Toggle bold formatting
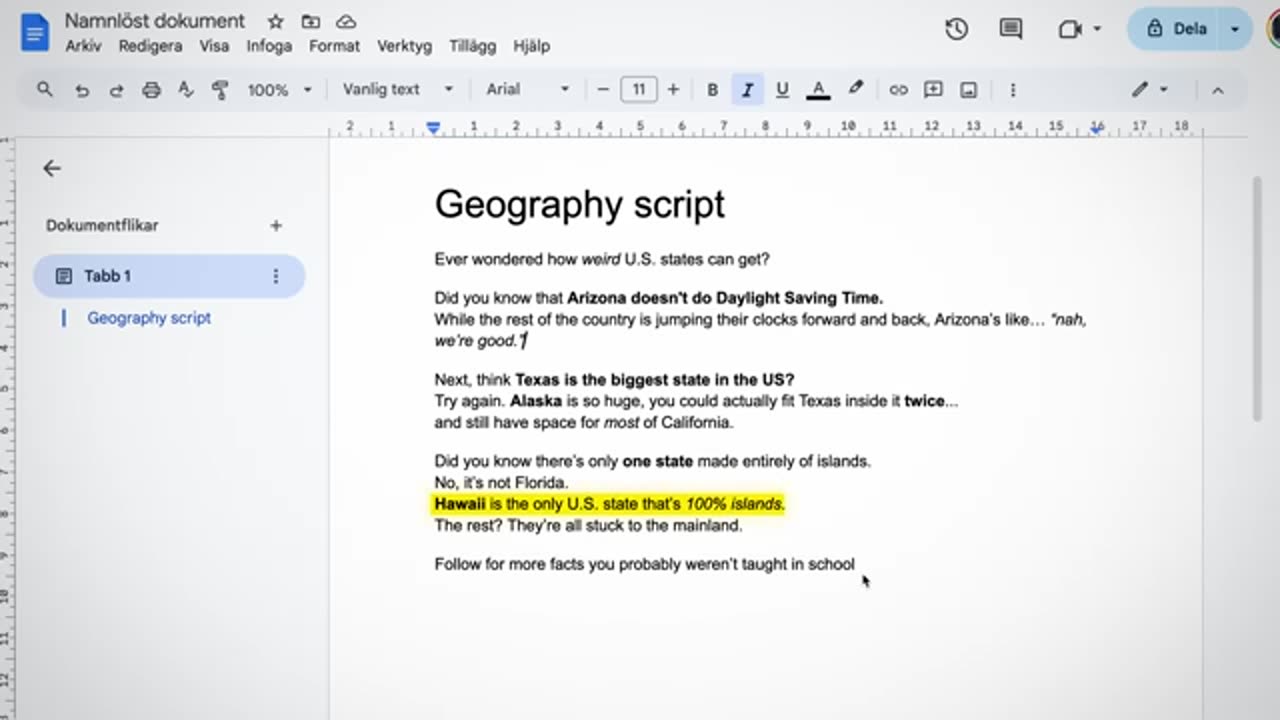Screen dimensions: 1280x720 point(712,90)
